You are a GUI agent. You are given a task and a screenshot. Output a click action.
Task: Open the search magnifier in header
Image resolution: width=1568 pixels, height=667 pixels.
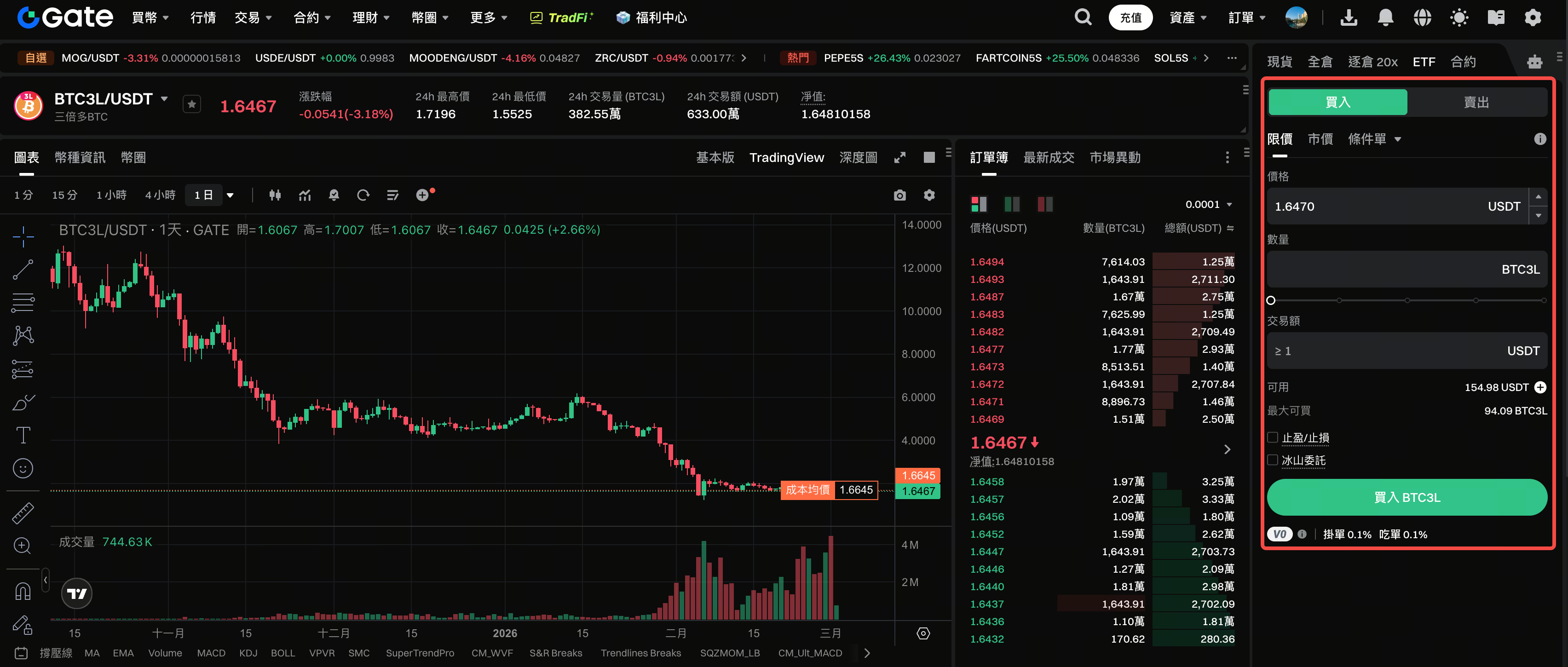1083,17
